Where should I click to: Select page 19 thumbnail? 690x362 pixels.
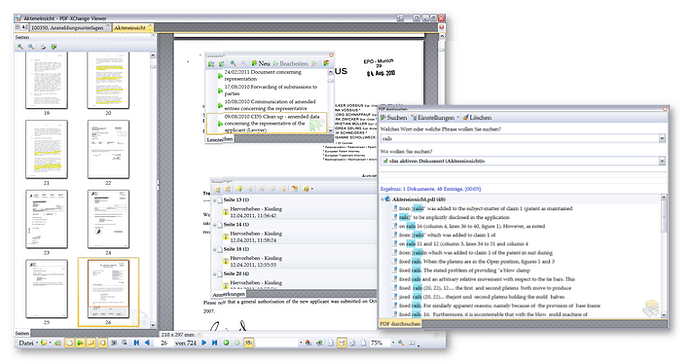tap(47, 80)
